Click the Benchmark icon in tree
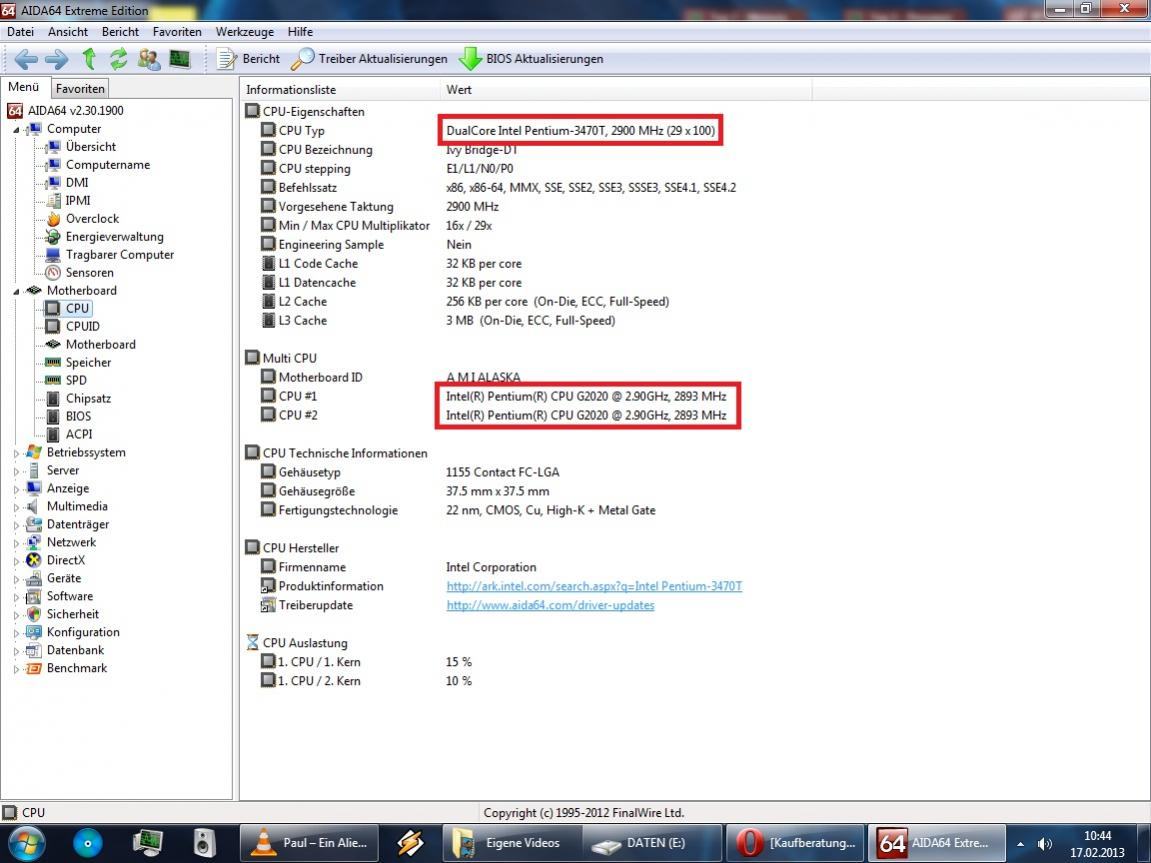 tap(34, 668)
